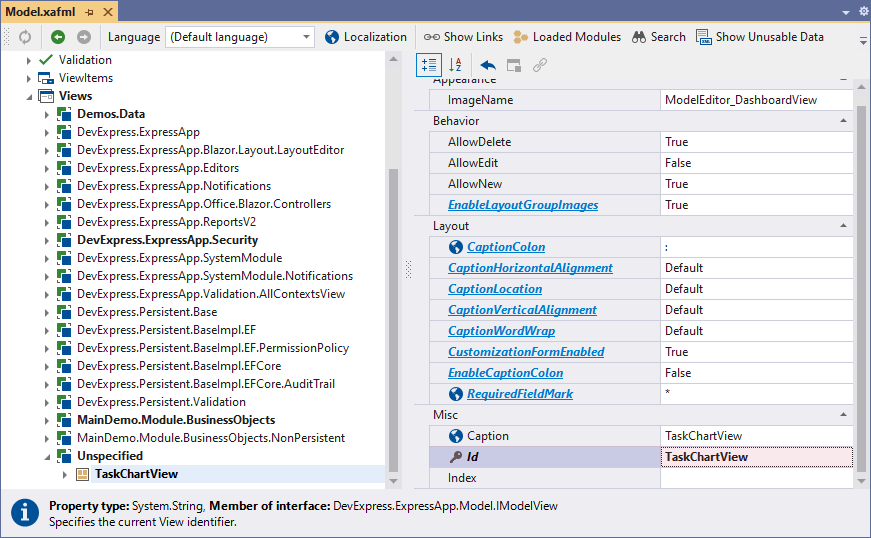Click the CaptionColon property link

tap(505, 247)
